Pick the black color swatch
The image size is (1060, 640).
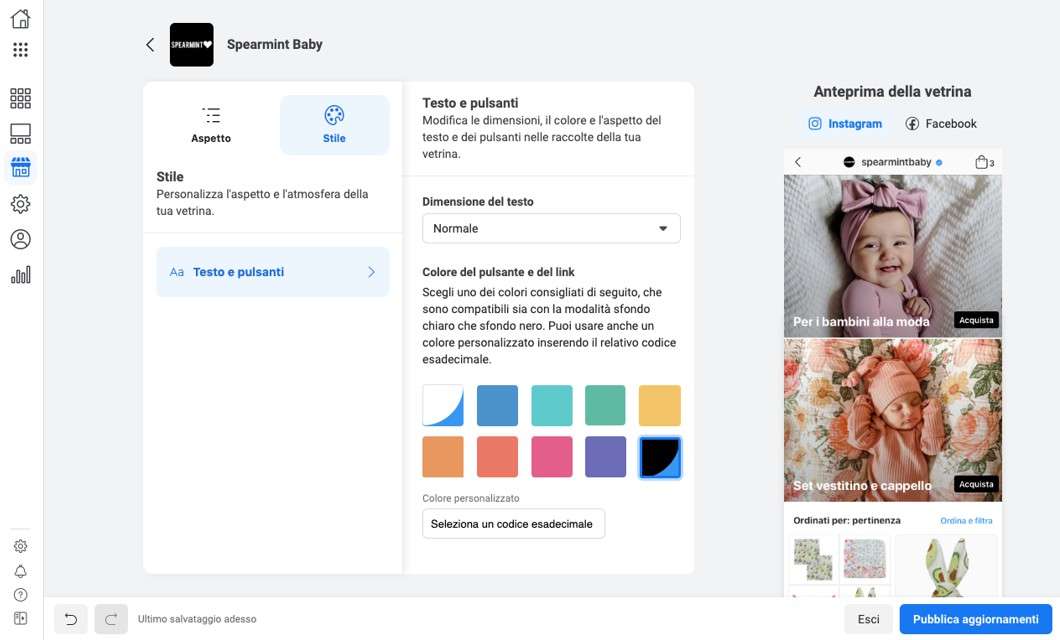(x=660, y=457)
